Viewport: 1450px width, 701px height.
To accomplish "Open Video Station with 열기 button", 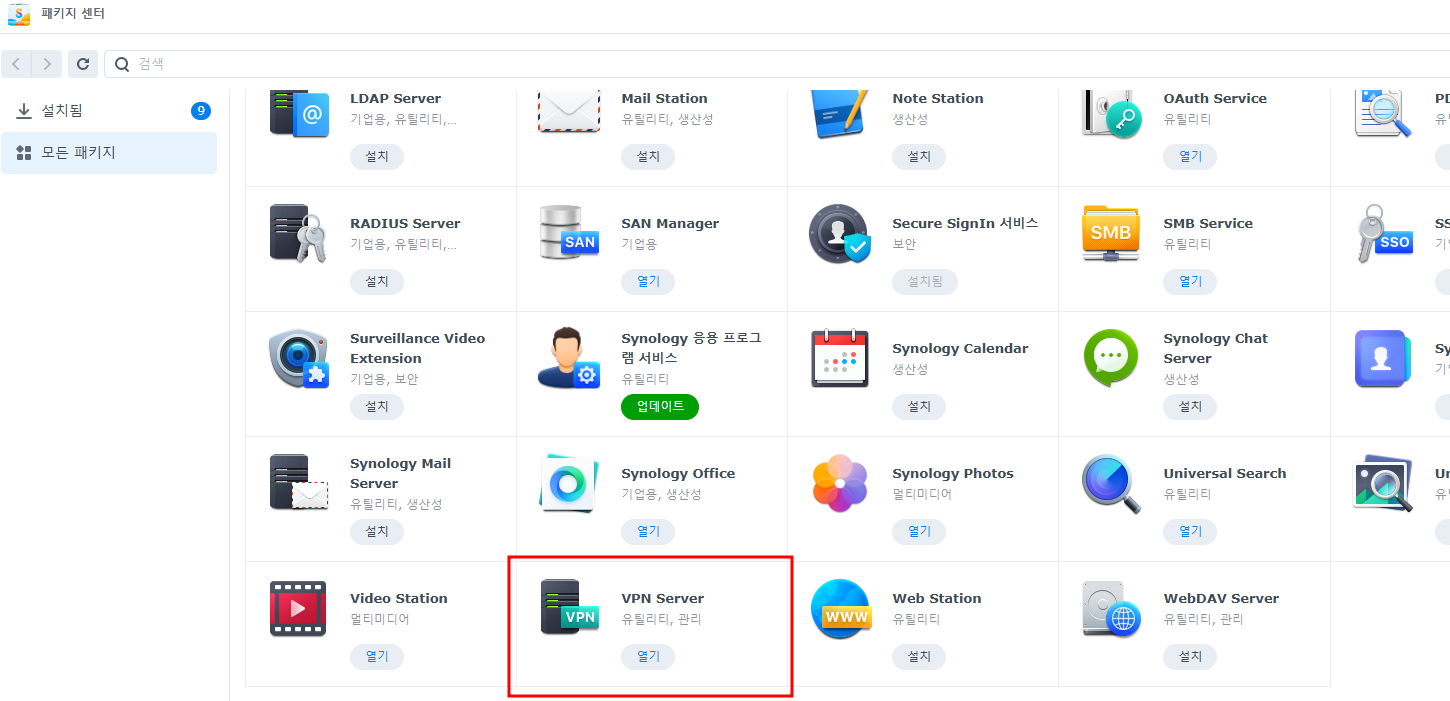I will click(x=377, y=657).
